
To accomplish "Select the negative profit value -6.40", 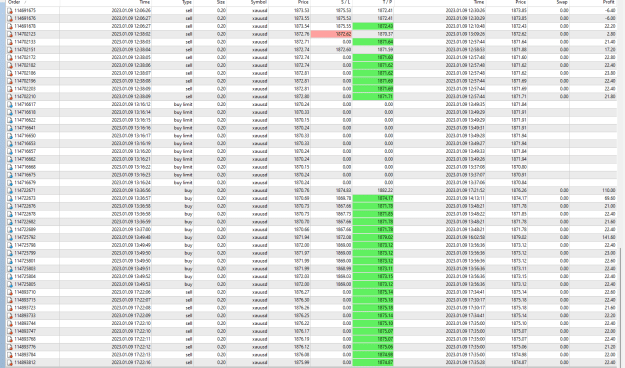I will point(610,10).
